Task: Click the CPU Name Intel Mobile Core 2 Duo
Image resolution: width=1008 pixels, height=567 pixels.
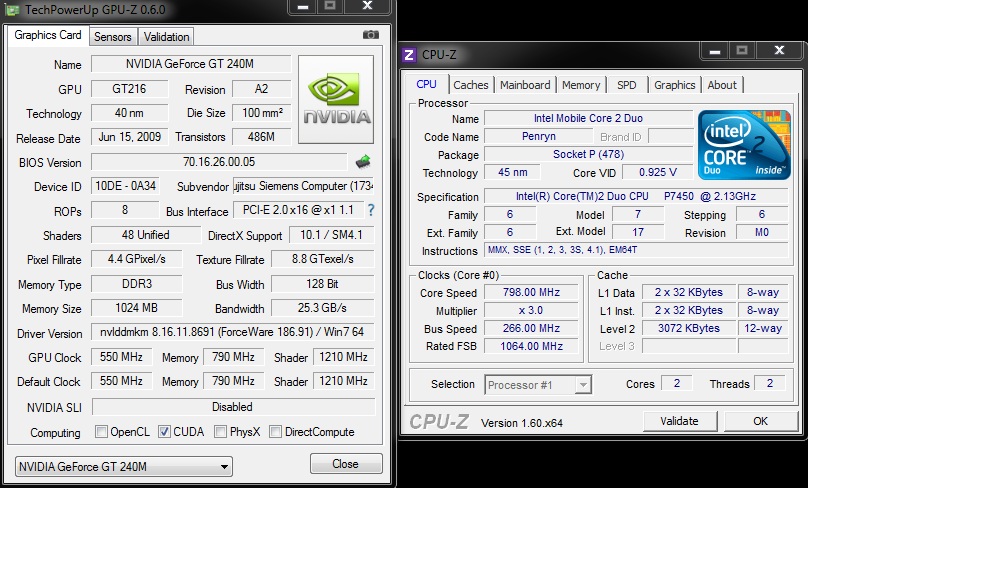Action: (588, 118)
